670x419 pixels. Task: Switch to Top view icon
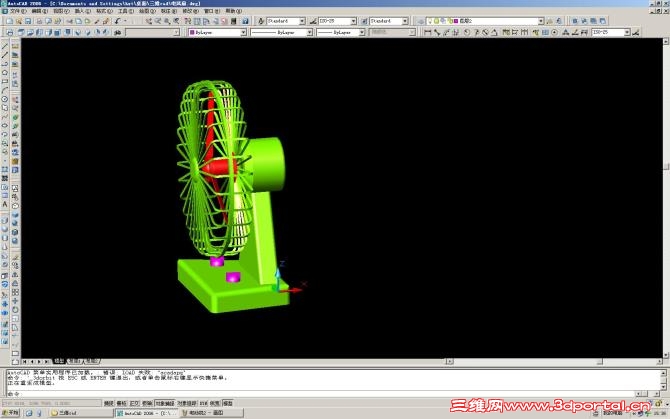click(21, 32)
